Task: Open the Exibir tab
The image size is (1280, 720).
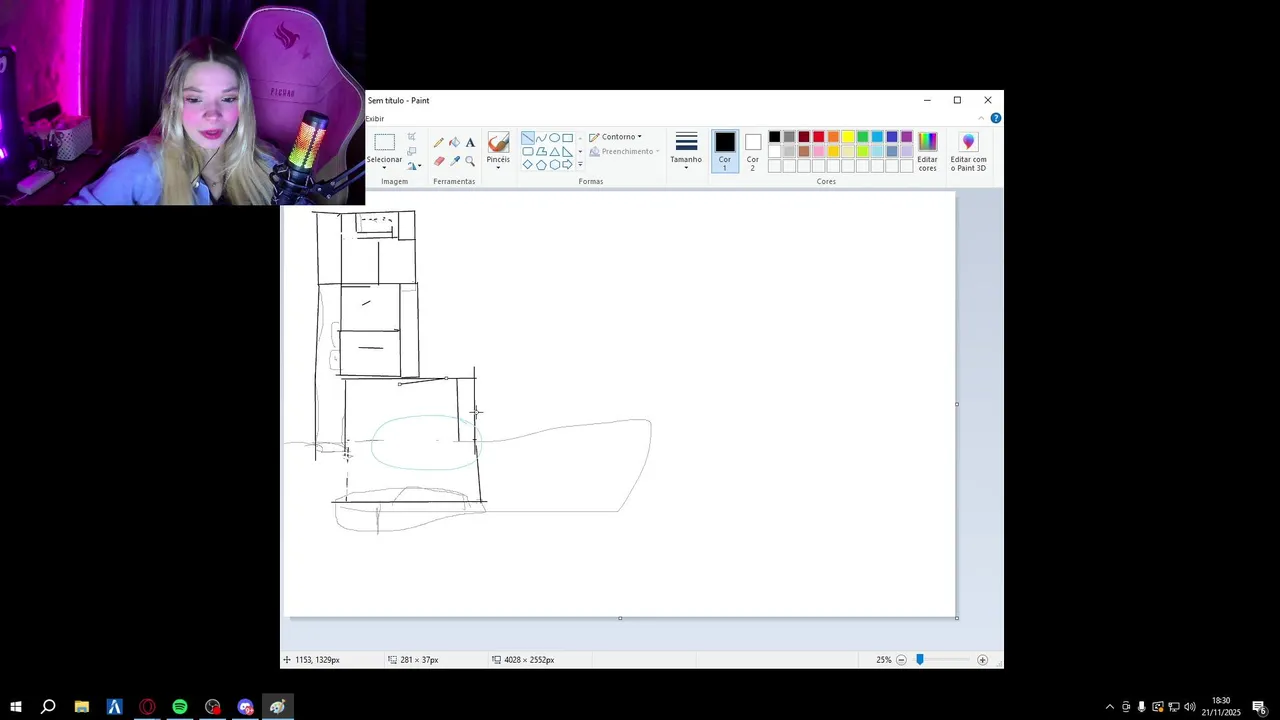Action: click(x=374, y=118)
